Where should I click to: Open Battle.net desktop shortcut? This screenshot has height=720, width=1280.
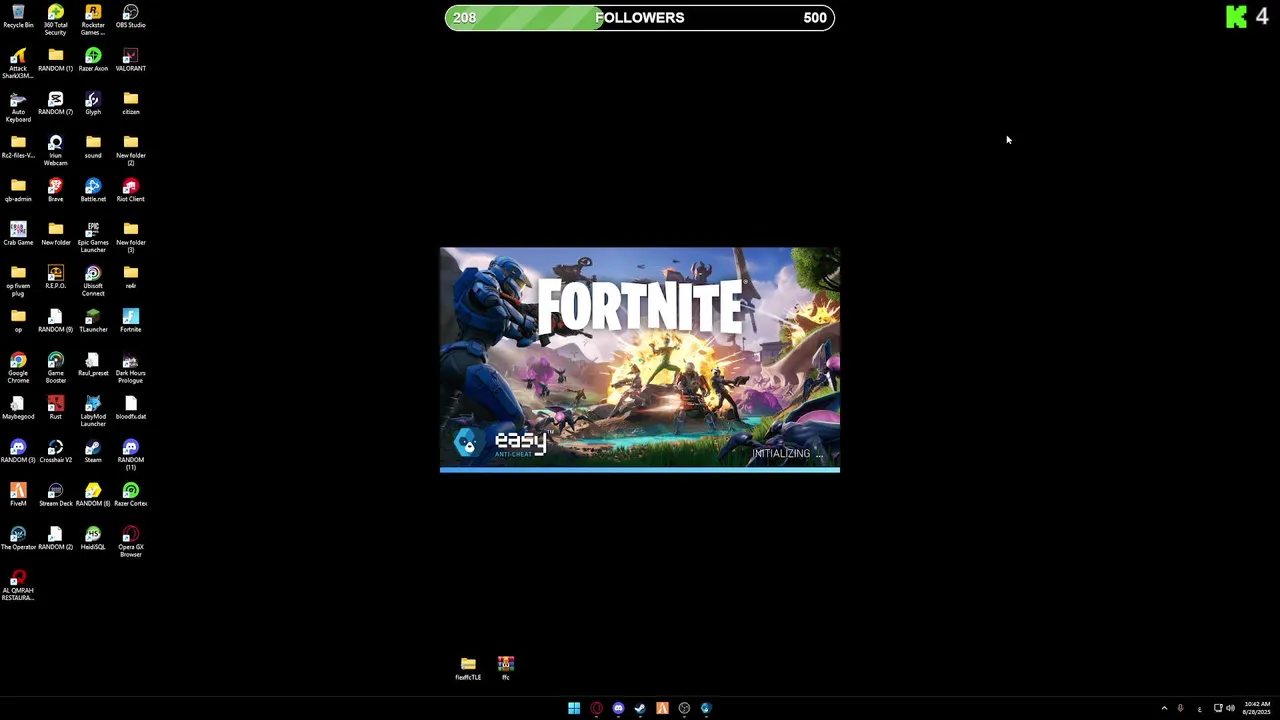[x=93, y=190]
